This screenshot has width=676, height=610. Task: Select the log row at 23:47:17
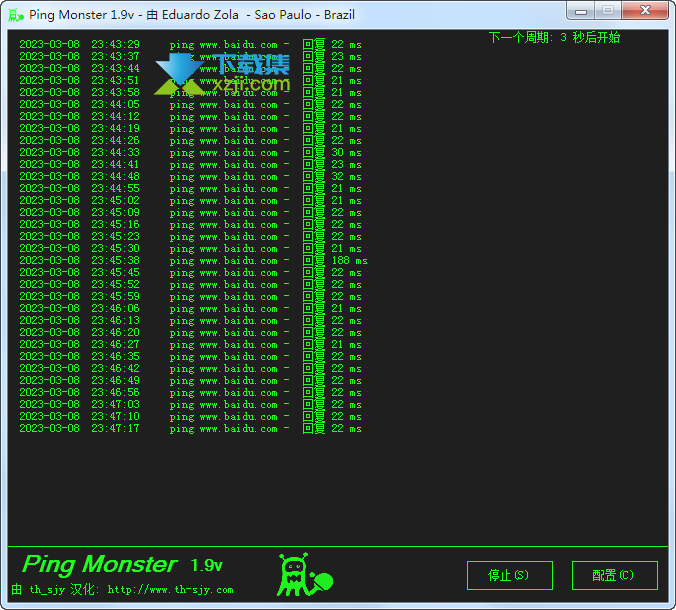coord(190,429)
